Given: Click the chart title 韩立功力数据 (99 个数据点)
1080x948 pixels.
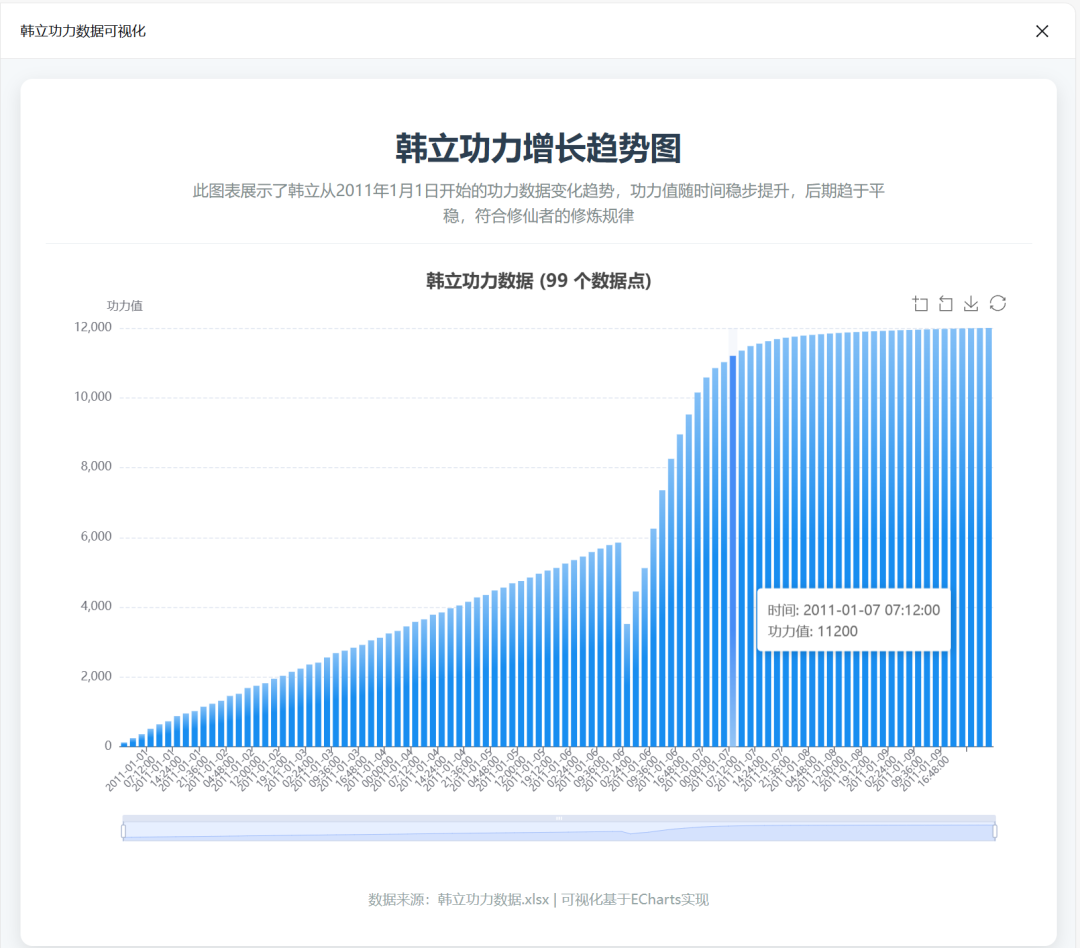Looking at the screenshot, I should click(540, 281).
